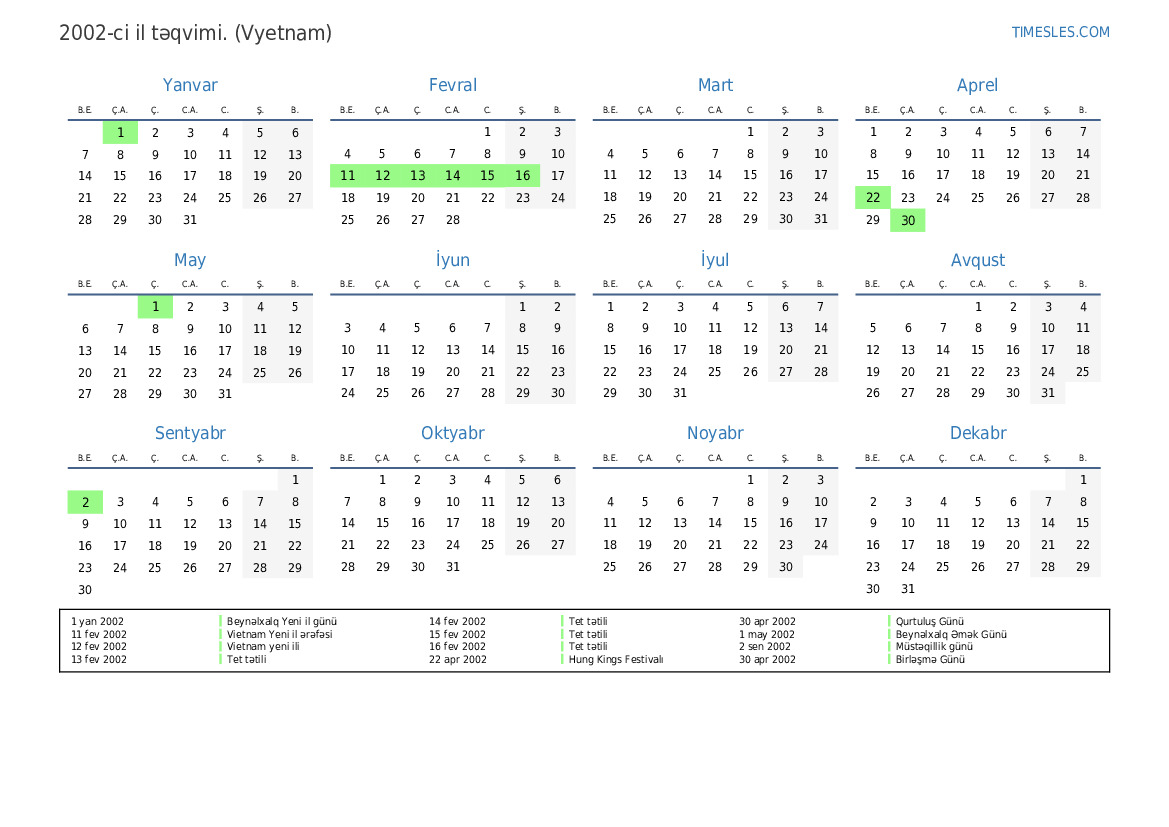
Task: Click highlighted 13 in Fevral
Action: pyautogui.click(x=418, y=176)
